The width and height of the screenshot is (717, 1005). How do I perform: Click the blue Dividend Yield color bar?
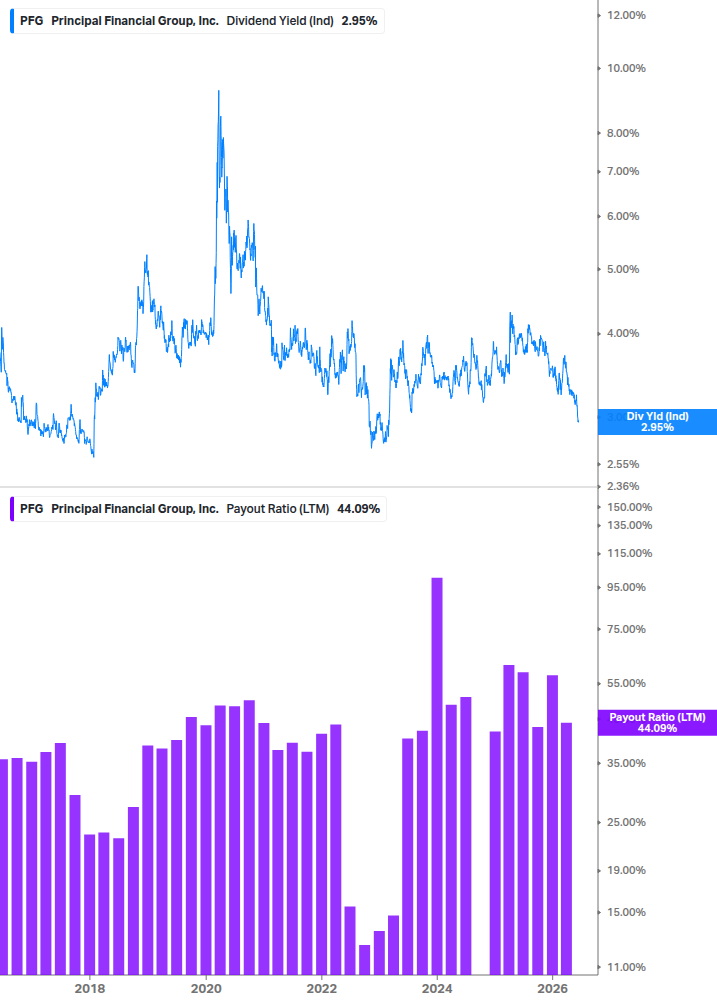pos(12,21)
